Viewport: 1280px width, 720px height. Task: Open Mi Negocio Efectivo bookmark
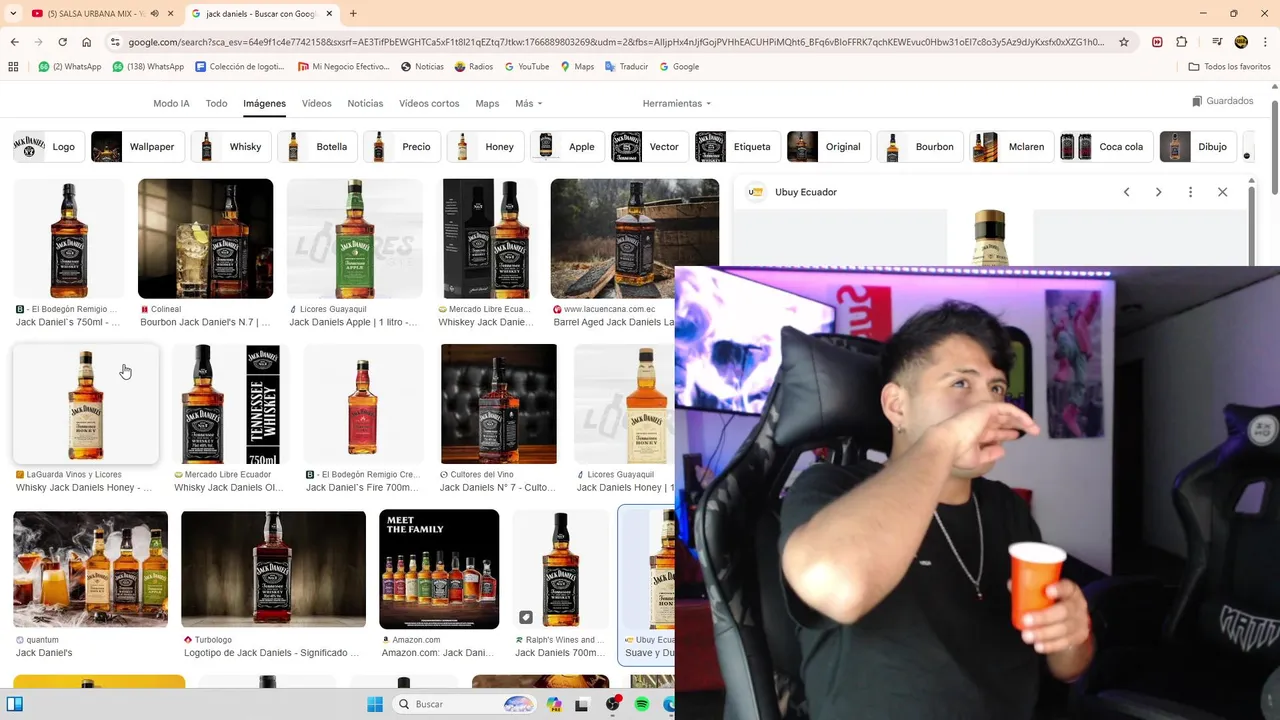[344, 66]
